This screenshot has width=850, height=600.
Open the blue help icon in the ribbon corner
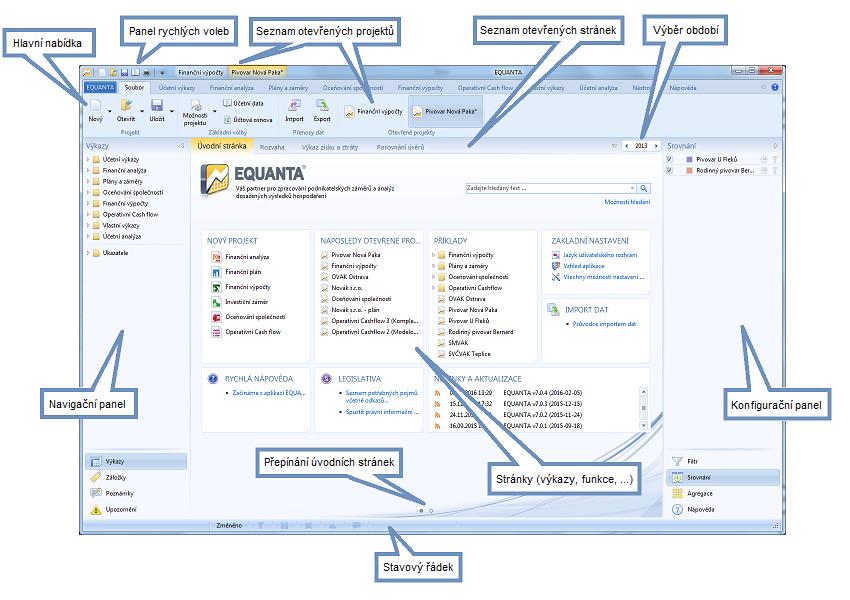coord(775,87)
